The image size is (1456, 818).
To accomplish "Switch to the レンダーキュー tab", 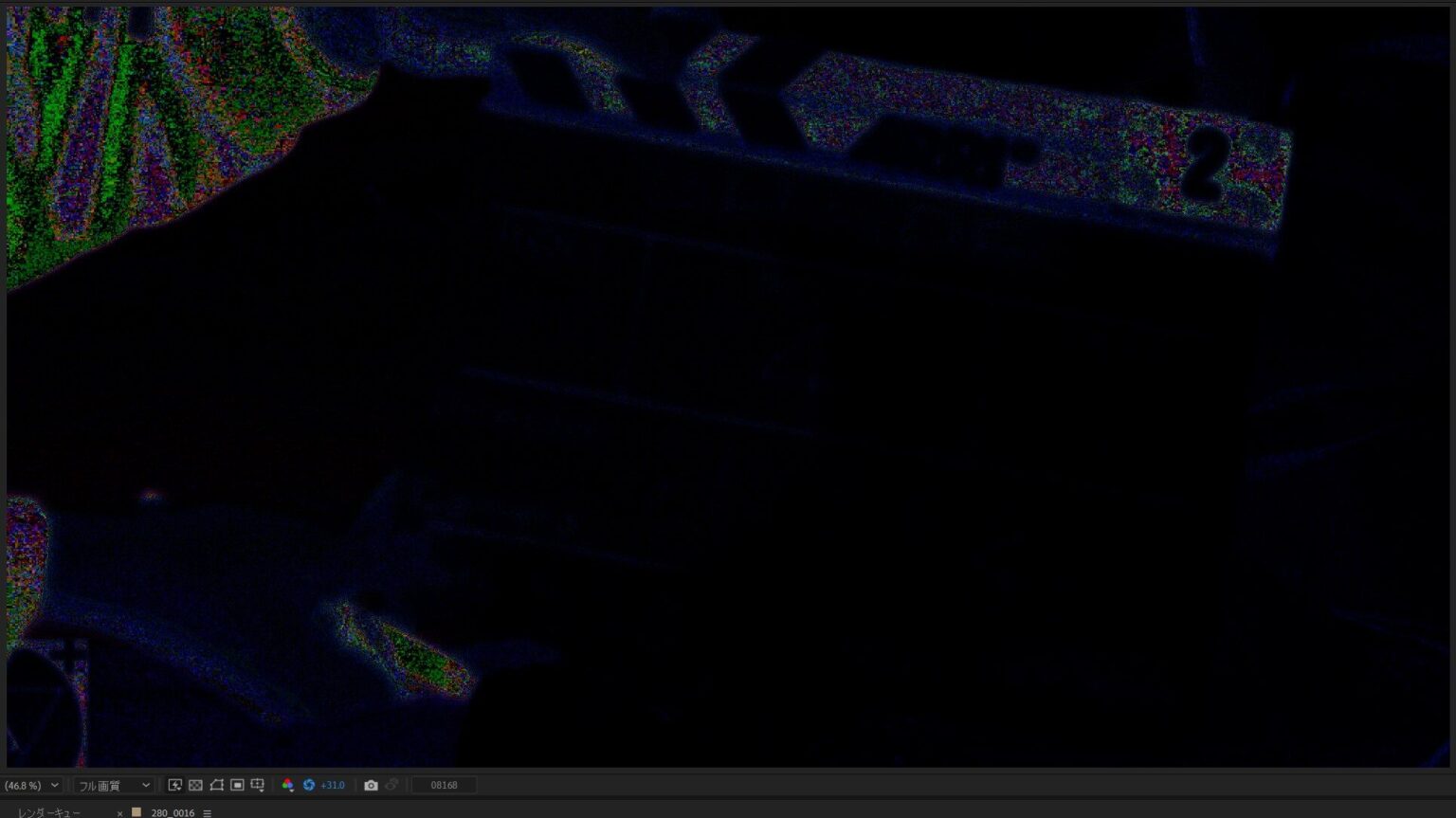I will 49,812.
